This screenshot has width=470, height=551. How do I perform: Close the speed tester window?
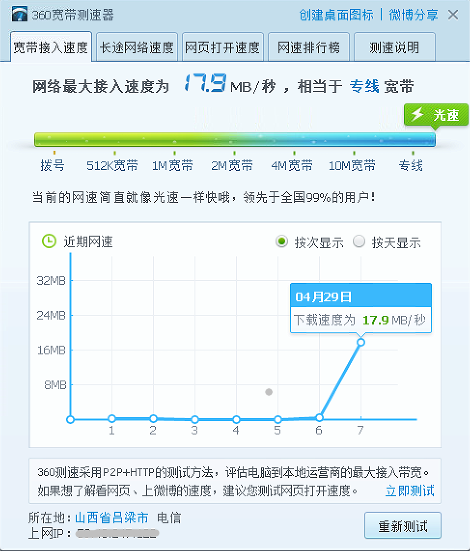click(453, 15)
